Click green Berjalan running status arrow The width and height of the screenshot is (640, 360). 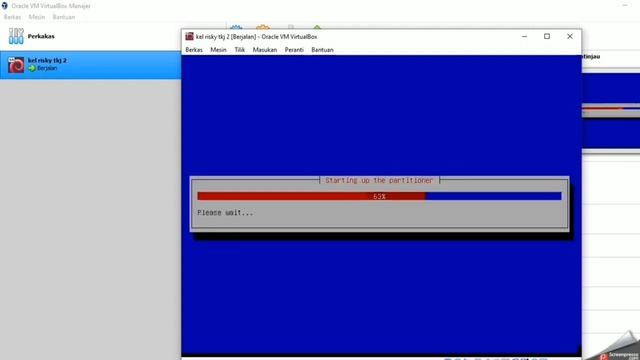coord(32,69)
